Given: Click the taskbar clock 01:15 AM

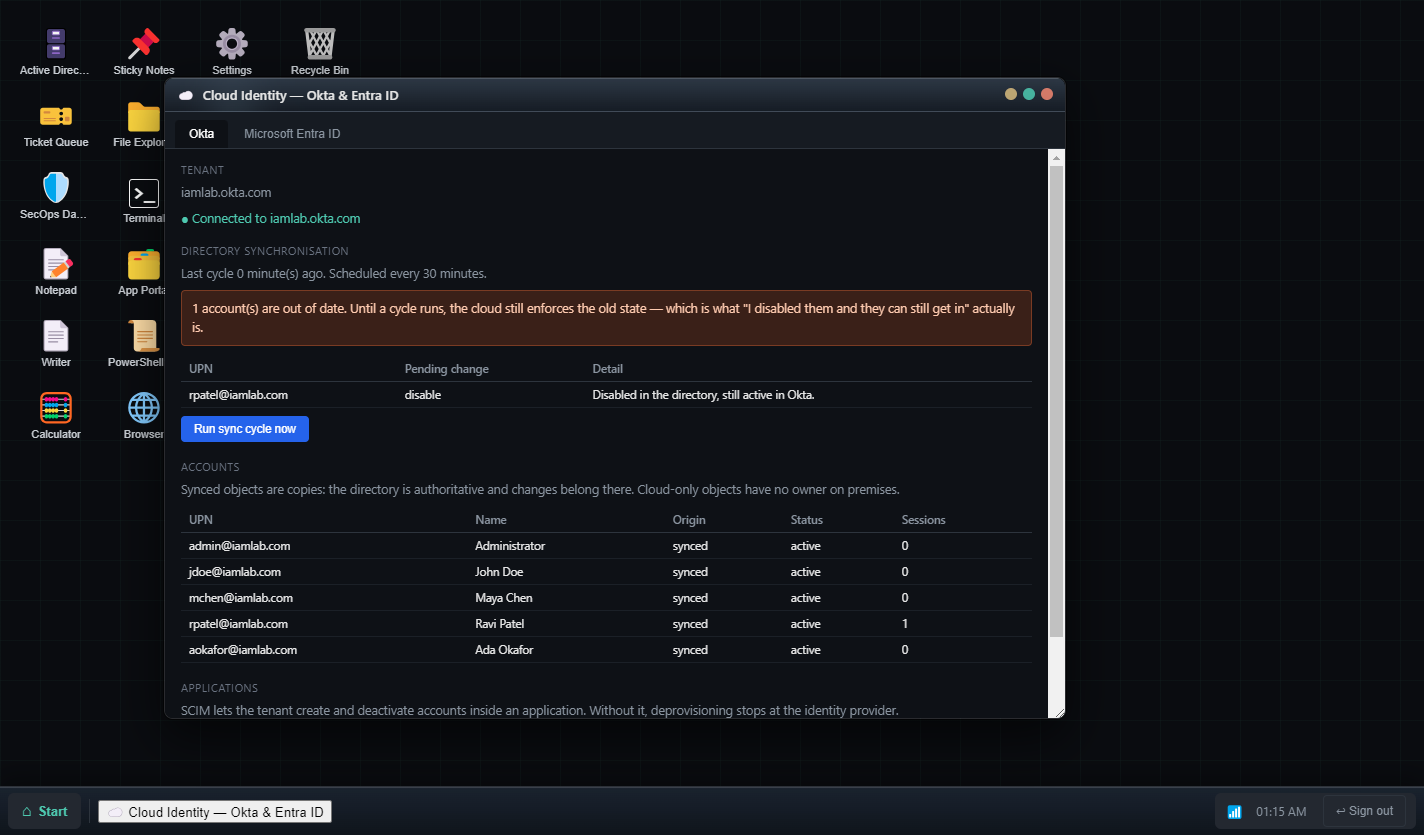Looking at the screenshot, I should (x=1281, y=812).
